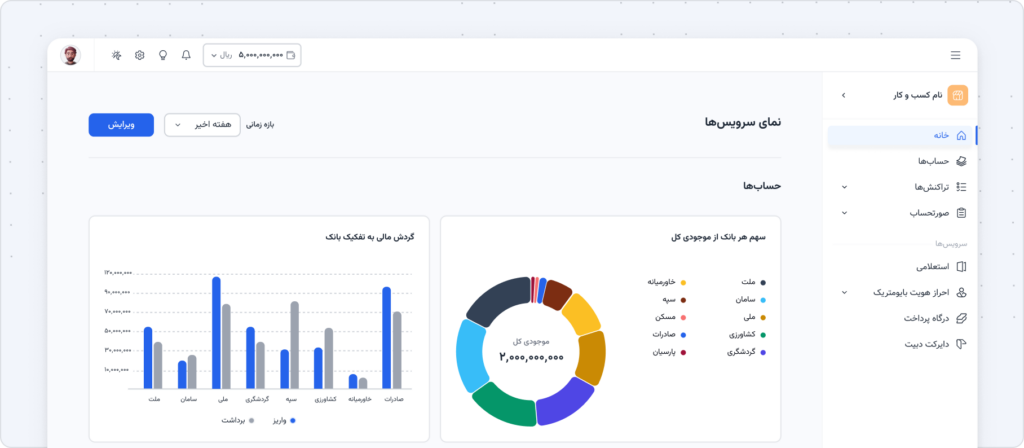
Task: Open the هفته اخیر time range dropdown
Action: point(202,125)
